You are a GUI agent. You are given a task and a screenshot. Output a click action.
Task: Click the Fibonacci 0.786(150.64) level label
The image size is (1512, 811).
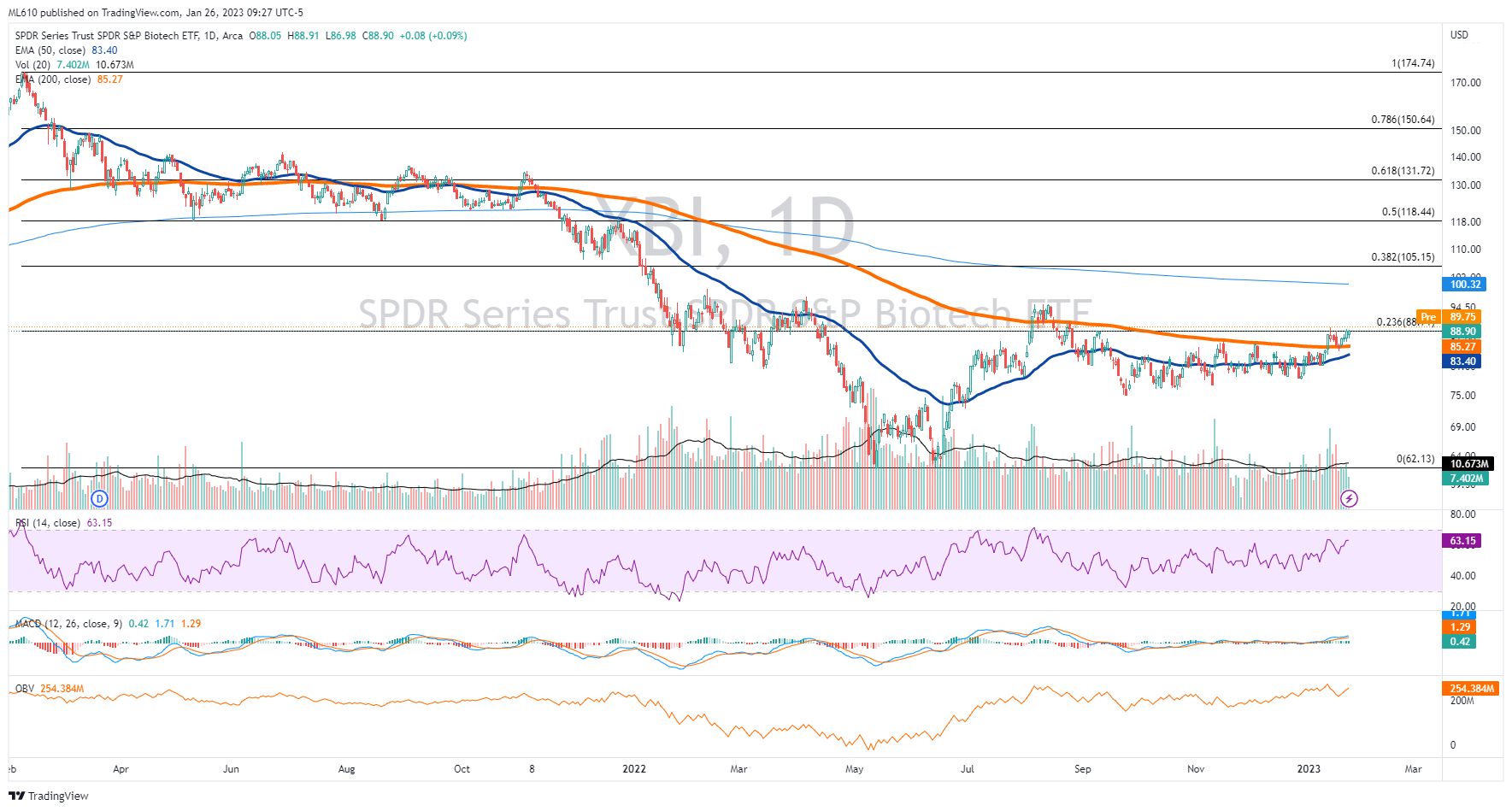tap(1403, 120)
